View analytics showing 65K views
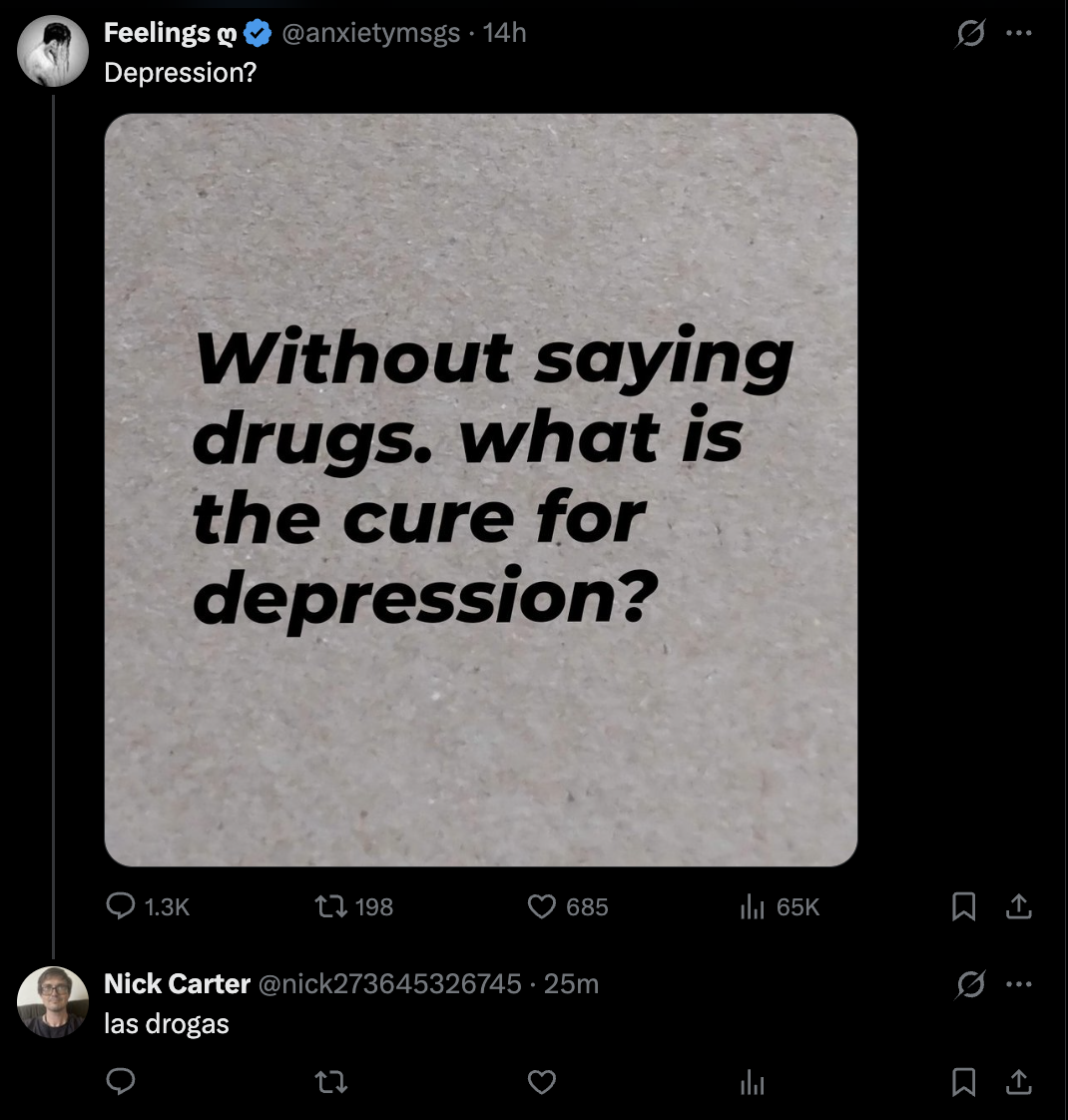Viewport: 1068px width, 1120px height. pos(752,906)
